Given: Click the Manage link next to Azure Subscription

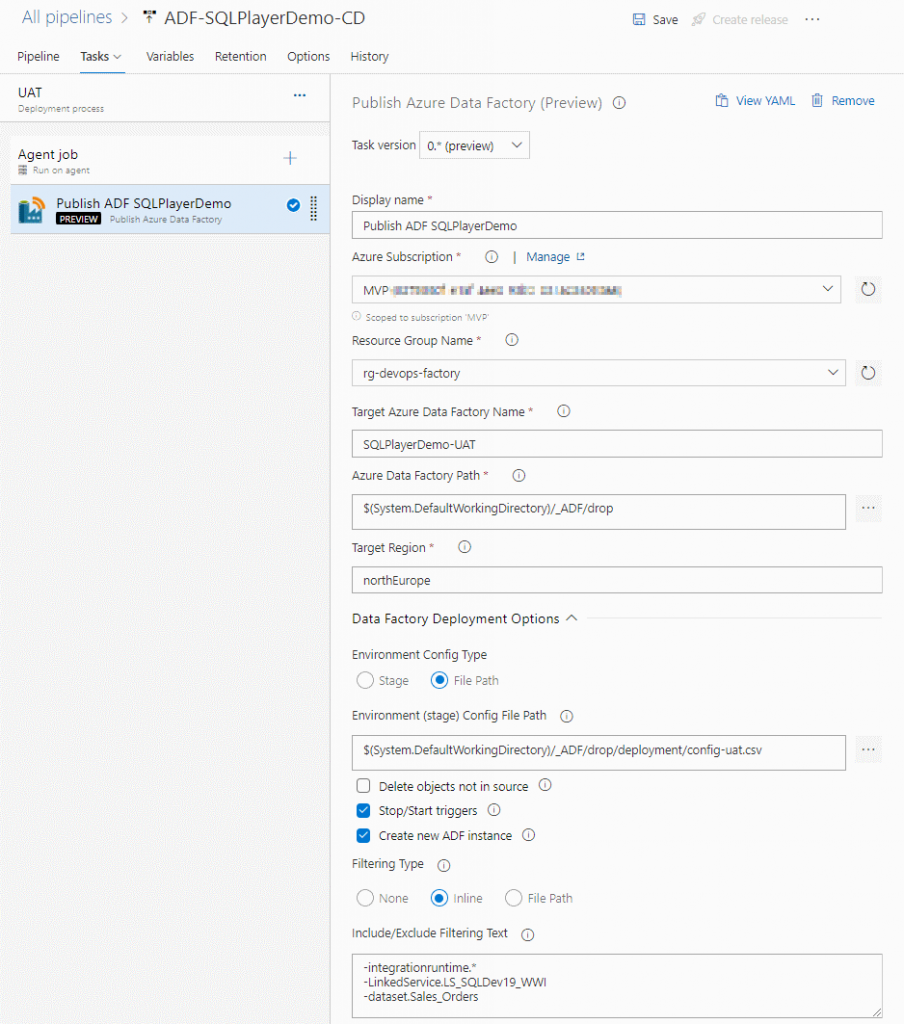Looking at the screenshot, I should [x=548, y=256].
